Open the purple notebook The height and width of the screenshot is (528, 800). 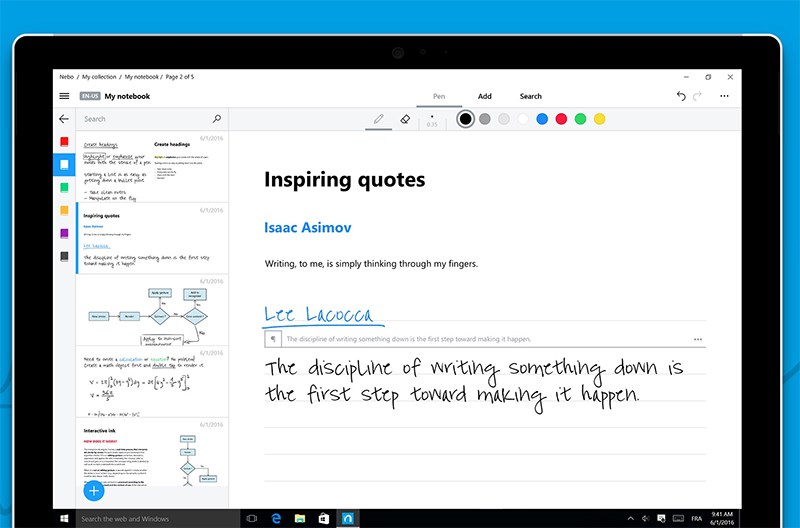coord(64,233)
